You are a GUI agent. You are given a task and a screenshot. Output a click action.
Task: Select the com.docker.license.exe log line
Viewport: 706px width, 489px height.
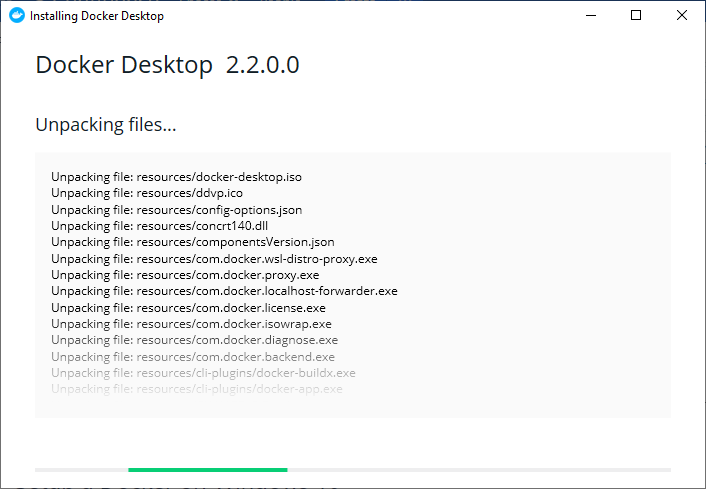[188, 308]
